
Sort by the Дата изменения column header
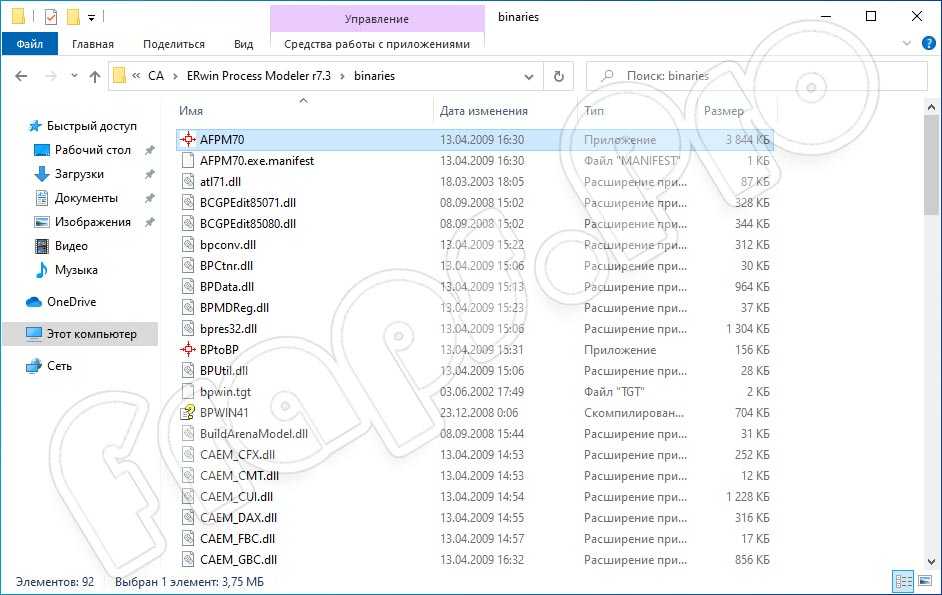coord(505,111)
